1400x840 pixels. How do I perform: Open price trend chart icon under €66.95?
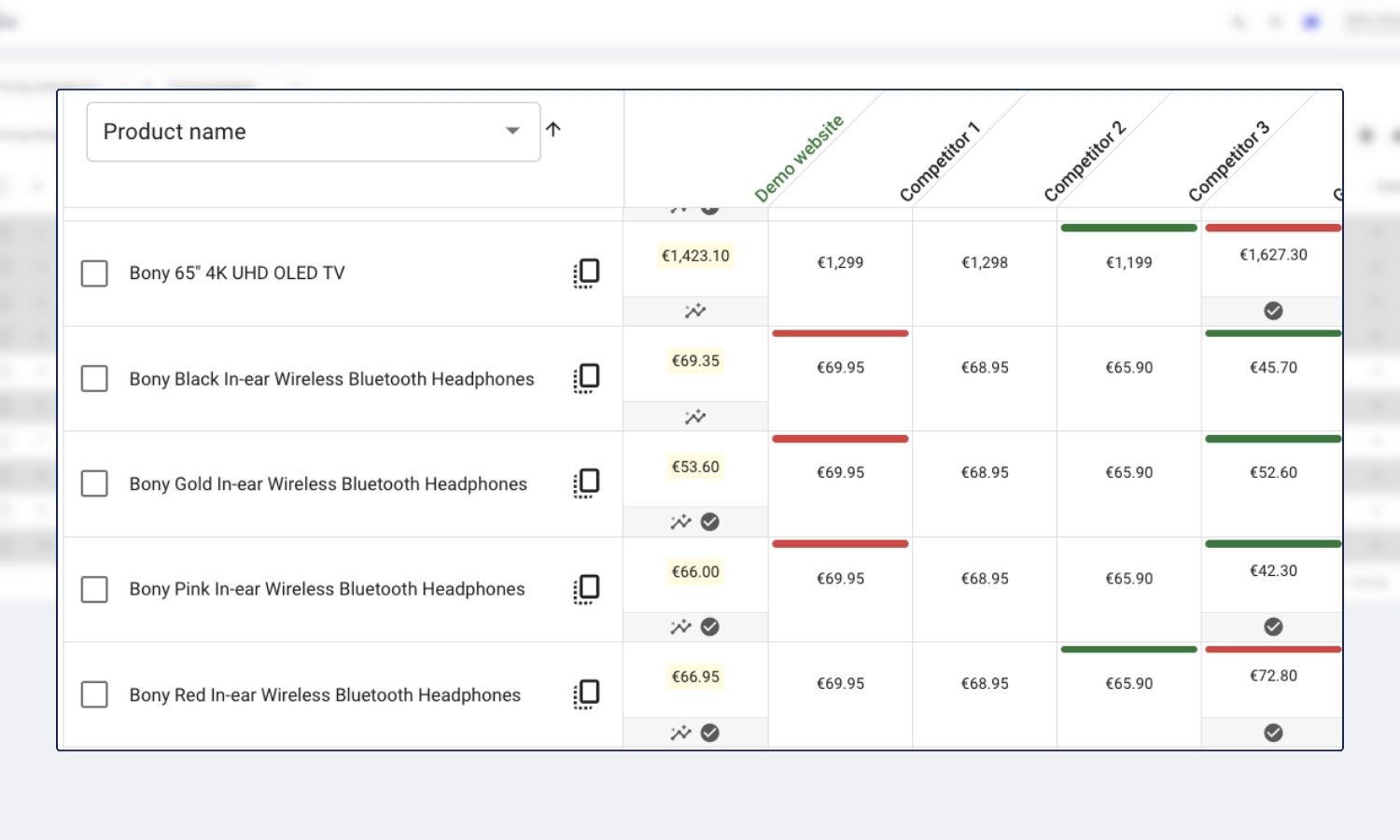[x=680, y=733]
